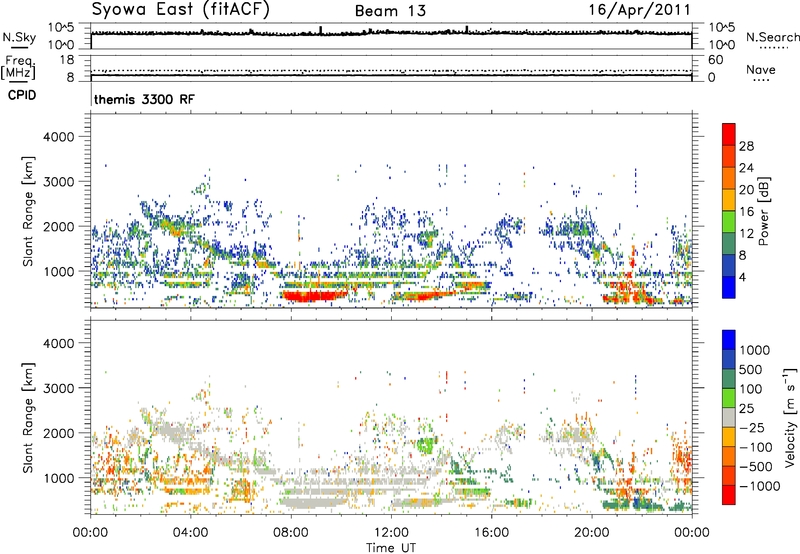
Task: Click the gray middle segment of velocity colorbar
Action: tap(729, 417)
